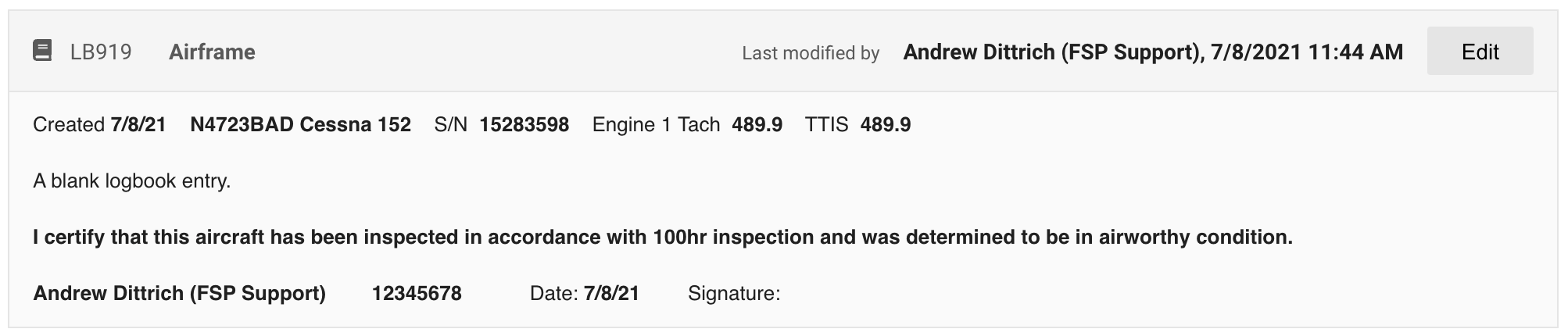Screen dimensions: 1568x336
Task: Click the Edit button
Action: [1480, 52]
